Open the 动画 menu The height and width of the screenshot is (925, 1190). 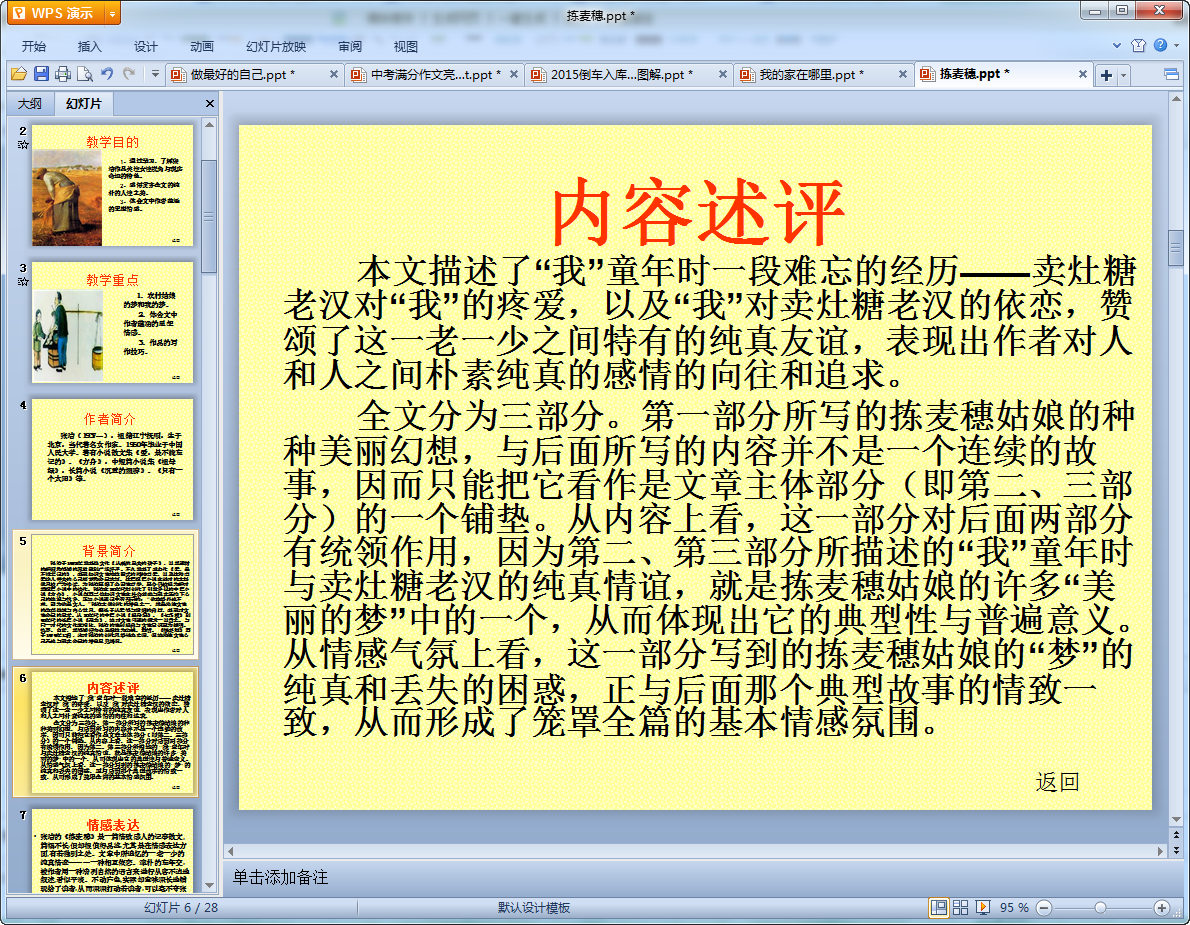(x=201, y=46)
